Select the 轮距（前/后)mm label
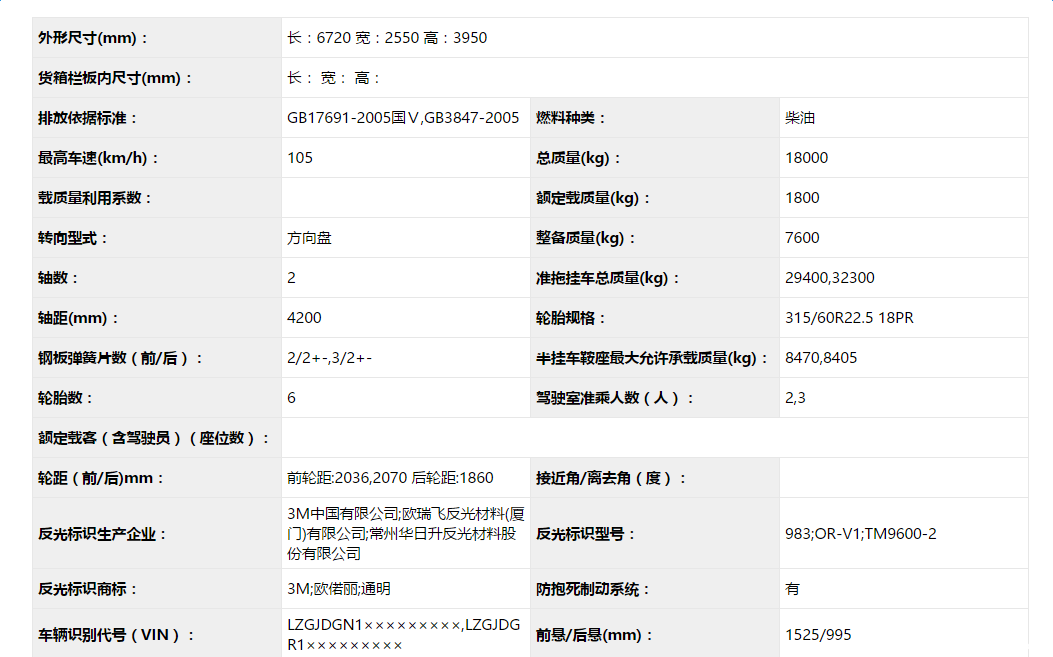The width and height of the screenshot is (1053, 657). tap(101, 478)
